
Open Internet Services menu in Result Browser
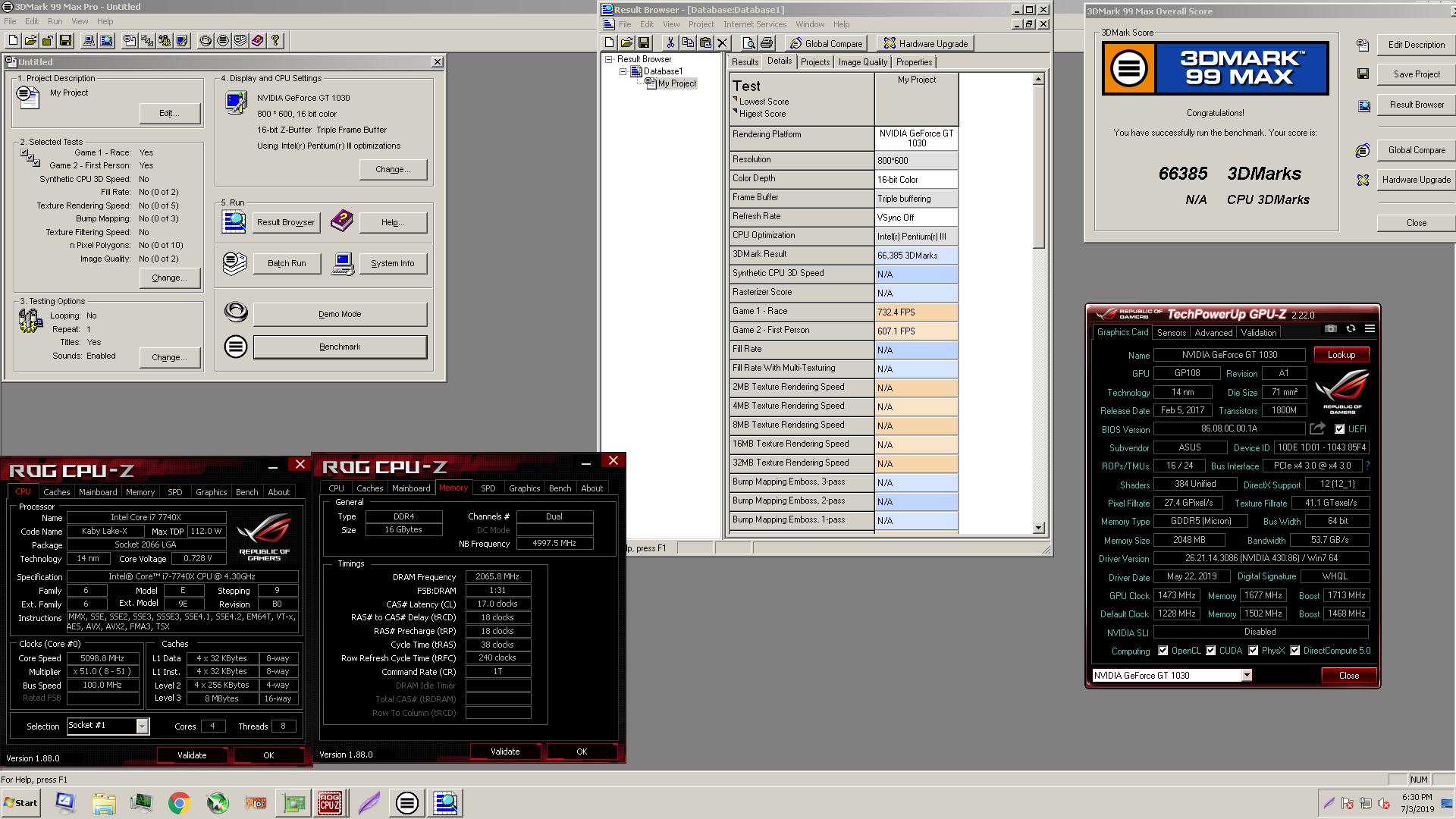click(755, 24)
